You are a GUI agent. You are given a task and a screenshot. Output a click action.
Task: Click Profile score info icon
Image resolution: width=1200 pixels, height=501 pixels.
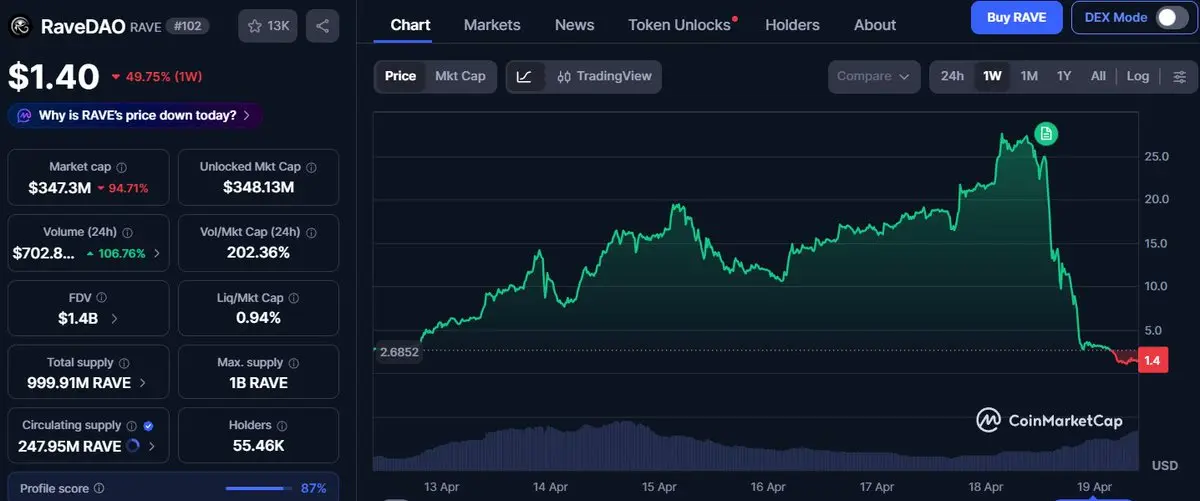pos(99,489)
